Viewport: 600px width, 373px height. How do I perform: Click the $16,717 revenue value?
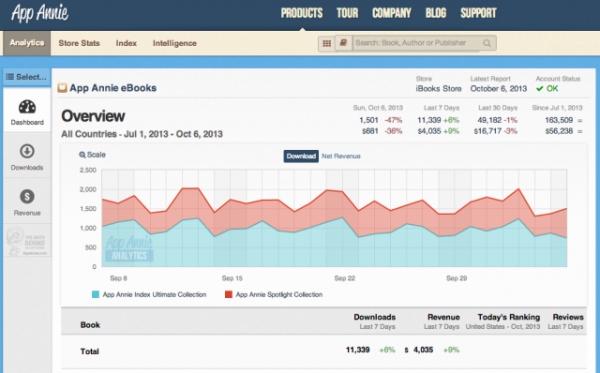click(x=488, y=131)
